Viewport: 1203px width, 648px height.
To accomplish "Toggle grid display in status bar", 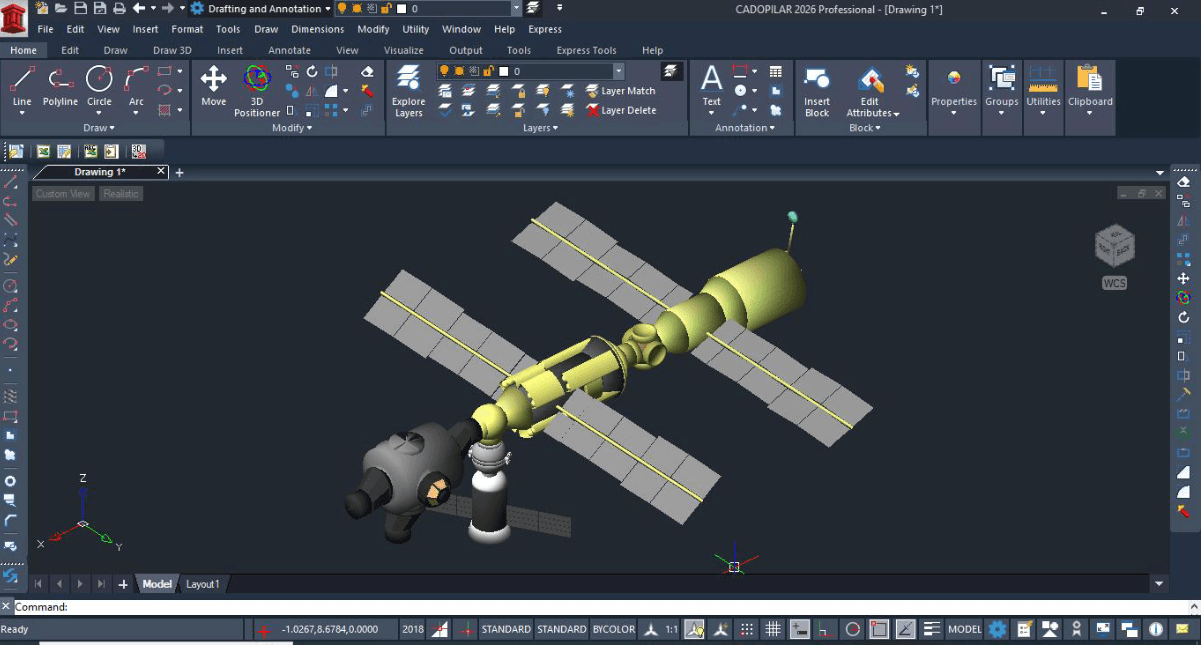I will [x=773, y=630].
